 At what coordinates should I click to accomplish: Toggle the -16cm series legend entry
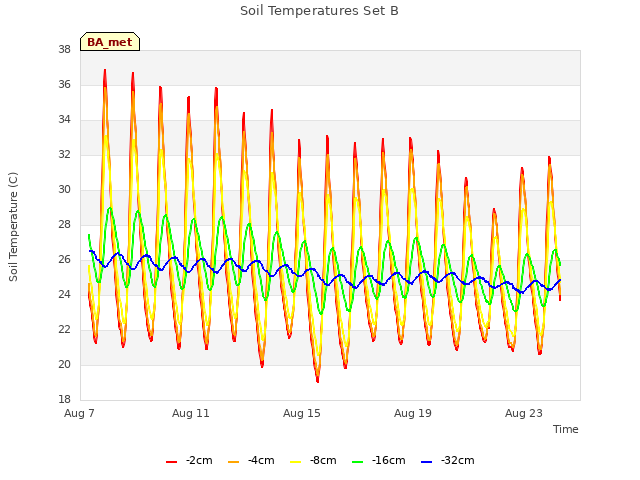click(x=379, y=461)
